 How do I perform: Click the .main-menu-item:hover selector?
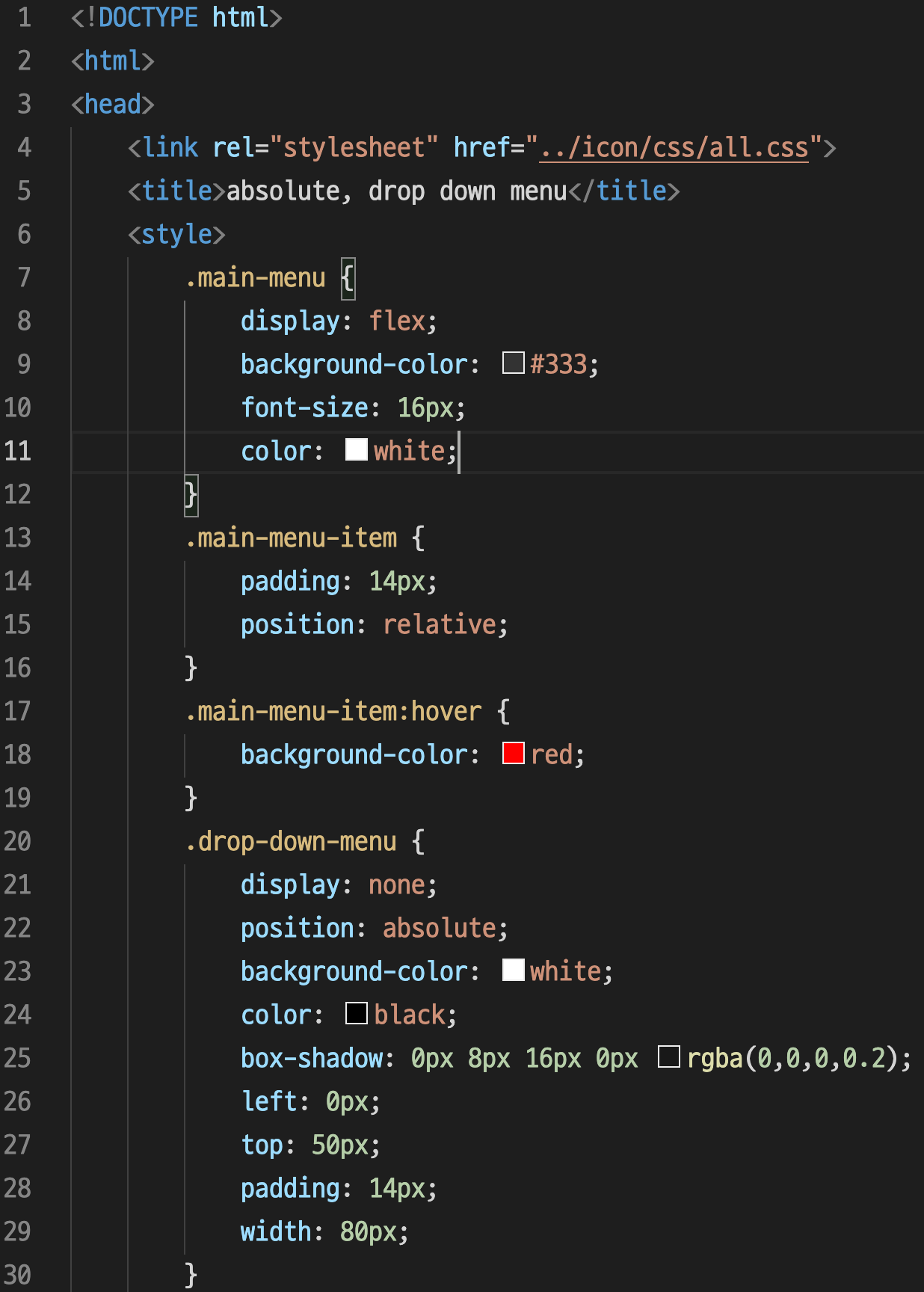pyautogui.click(x=333, y=711)
